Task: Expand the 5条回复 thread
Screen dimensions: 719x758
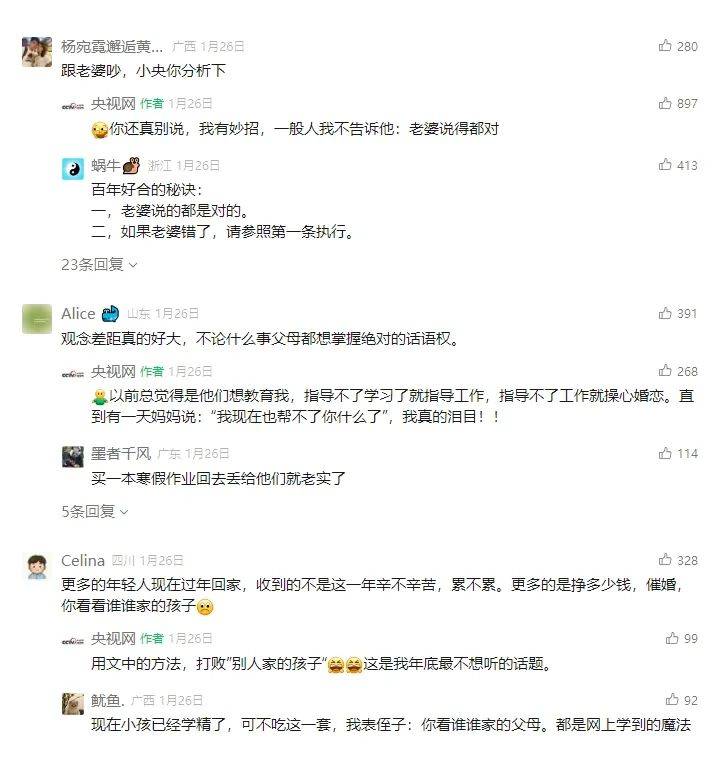Action: [95, 511]
